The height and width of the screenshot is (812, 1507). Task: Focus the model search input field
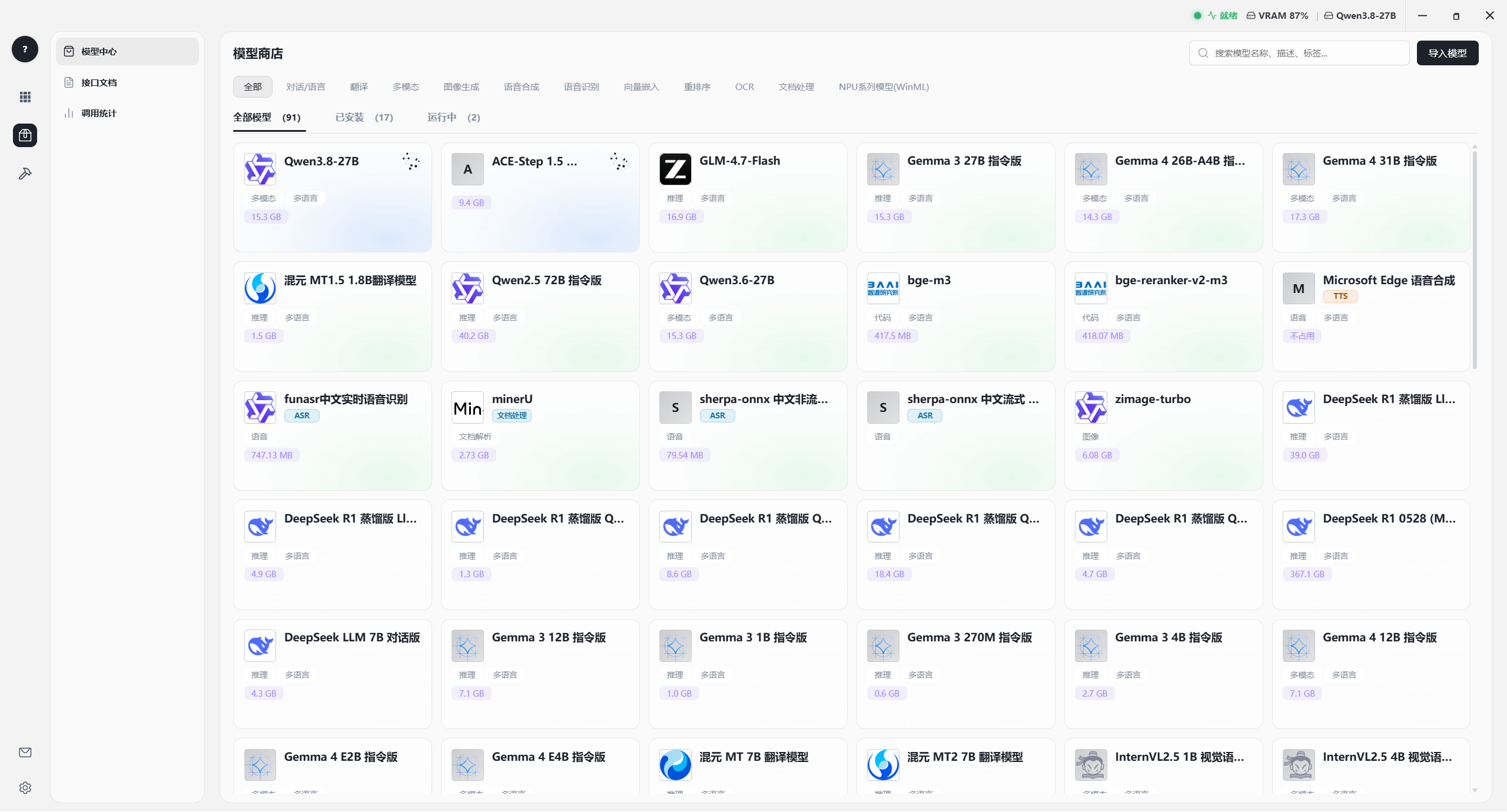click(1299, 53)
